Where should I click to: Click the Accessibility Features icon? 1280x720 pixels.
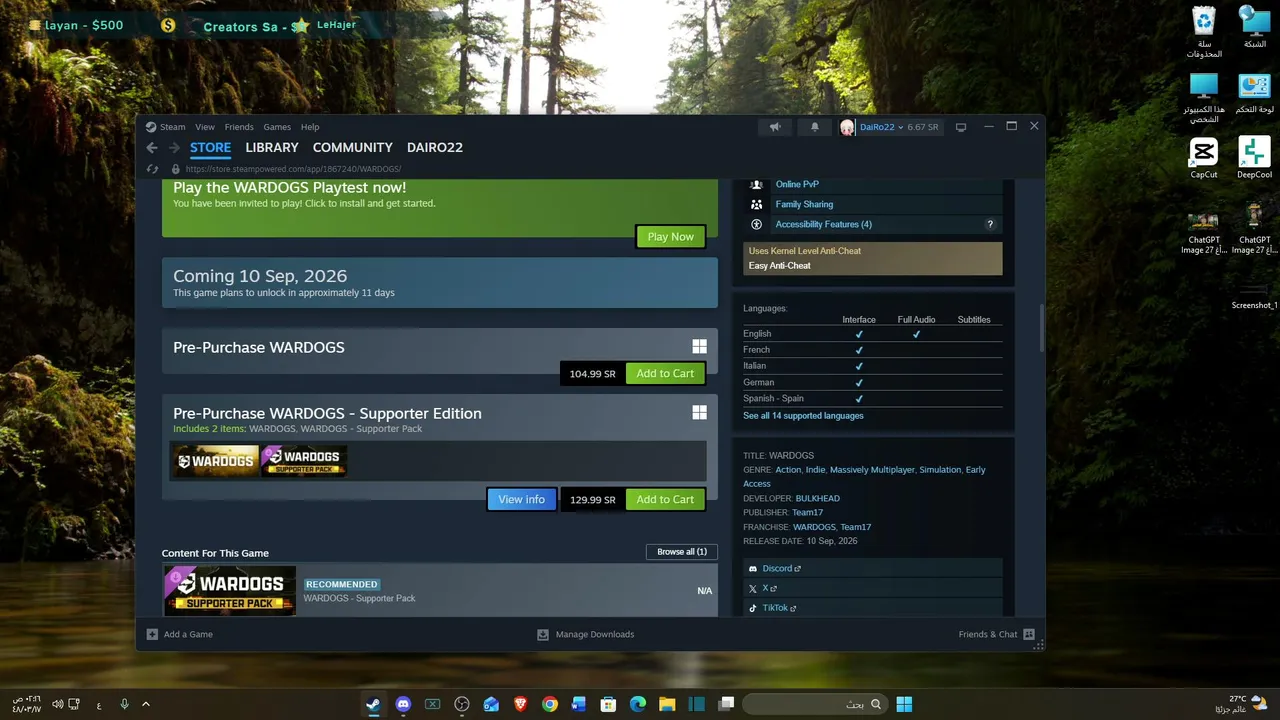(756, 224)
